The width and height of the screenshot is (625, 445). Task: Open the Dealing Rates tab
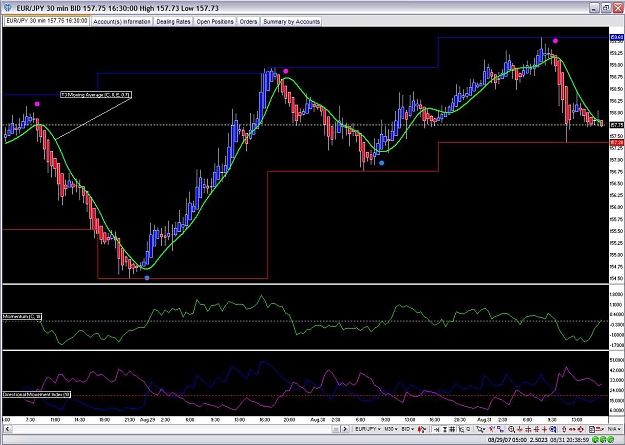173,22
